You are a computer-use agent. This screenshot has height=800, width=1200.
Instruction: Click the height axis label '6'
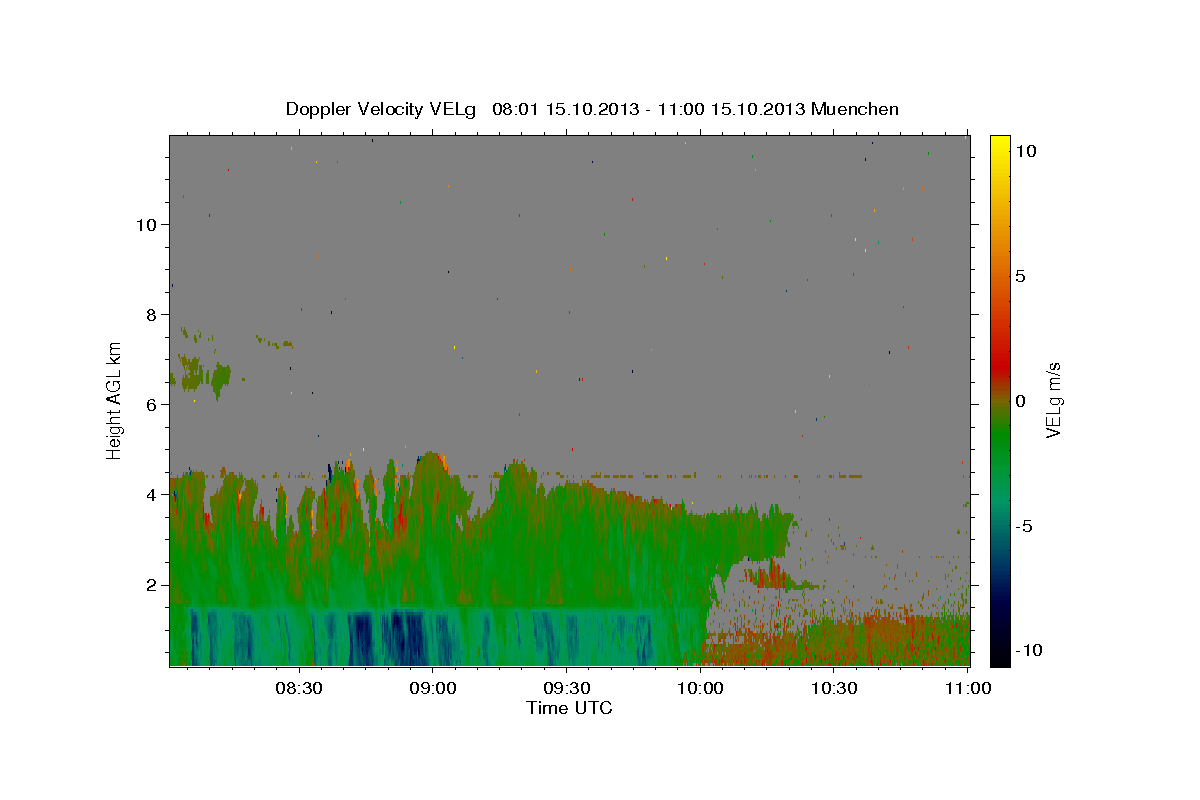[149, 405]
